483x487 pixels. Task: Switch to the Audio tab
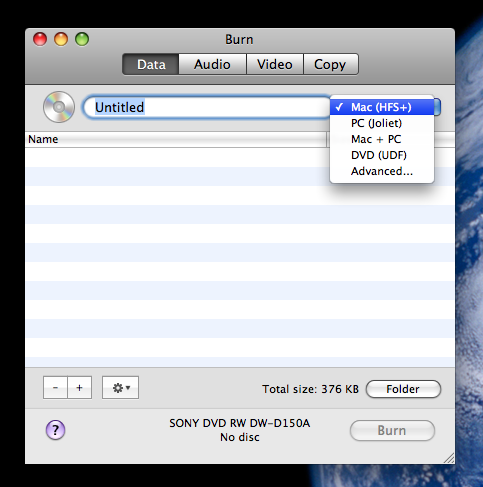pyautogui.click(x=212, y=64)
